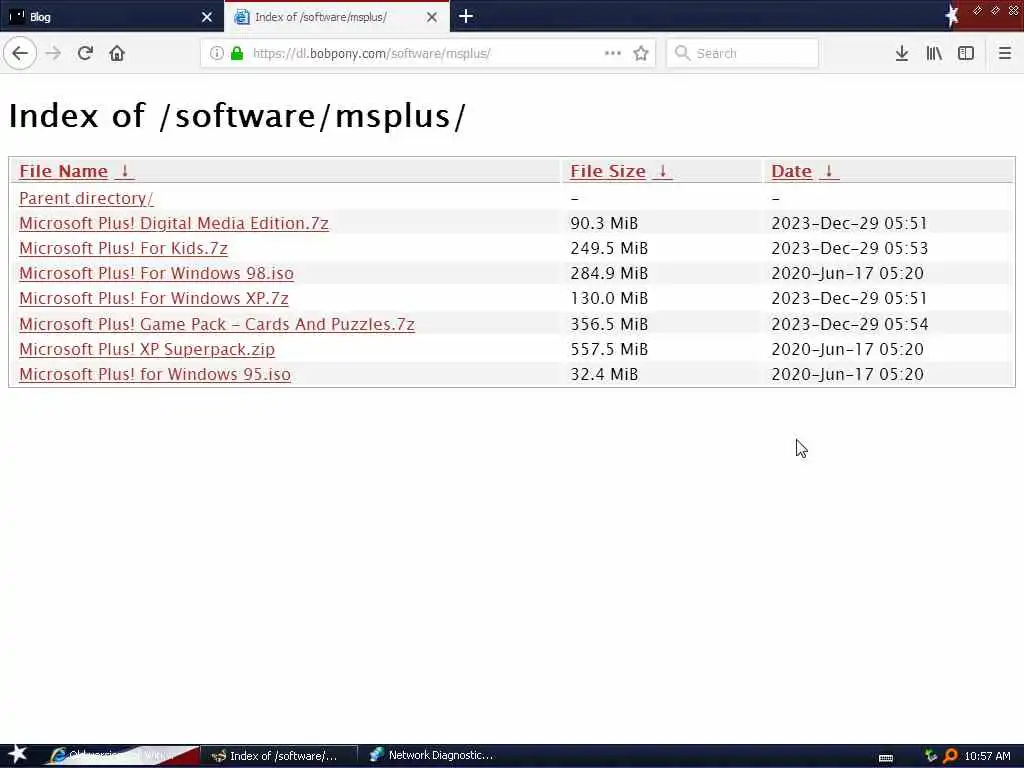Open the Parent directory link

[86, 198]
